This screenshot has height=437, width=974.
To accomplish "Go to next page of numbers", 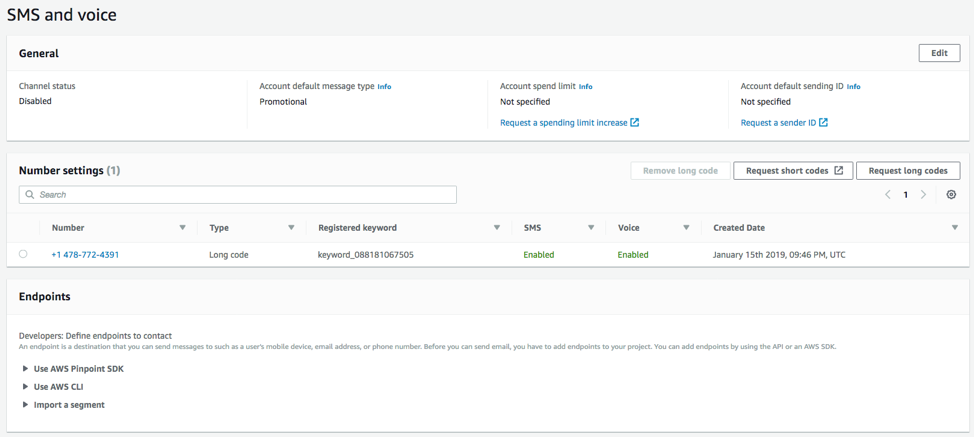I will pos(923,194).
